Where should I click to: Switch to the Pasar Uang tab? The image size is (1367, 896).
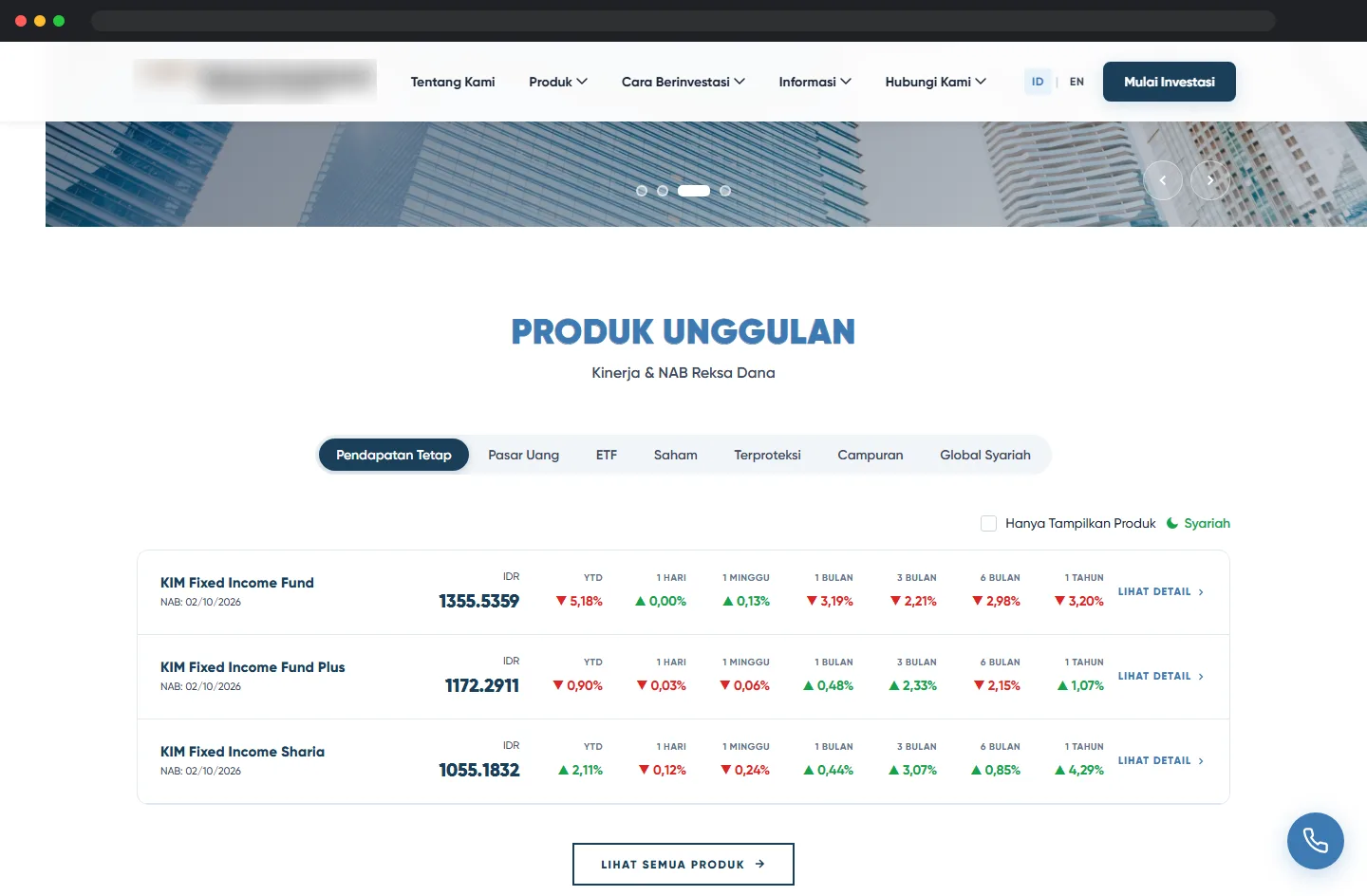click(524, 455)
